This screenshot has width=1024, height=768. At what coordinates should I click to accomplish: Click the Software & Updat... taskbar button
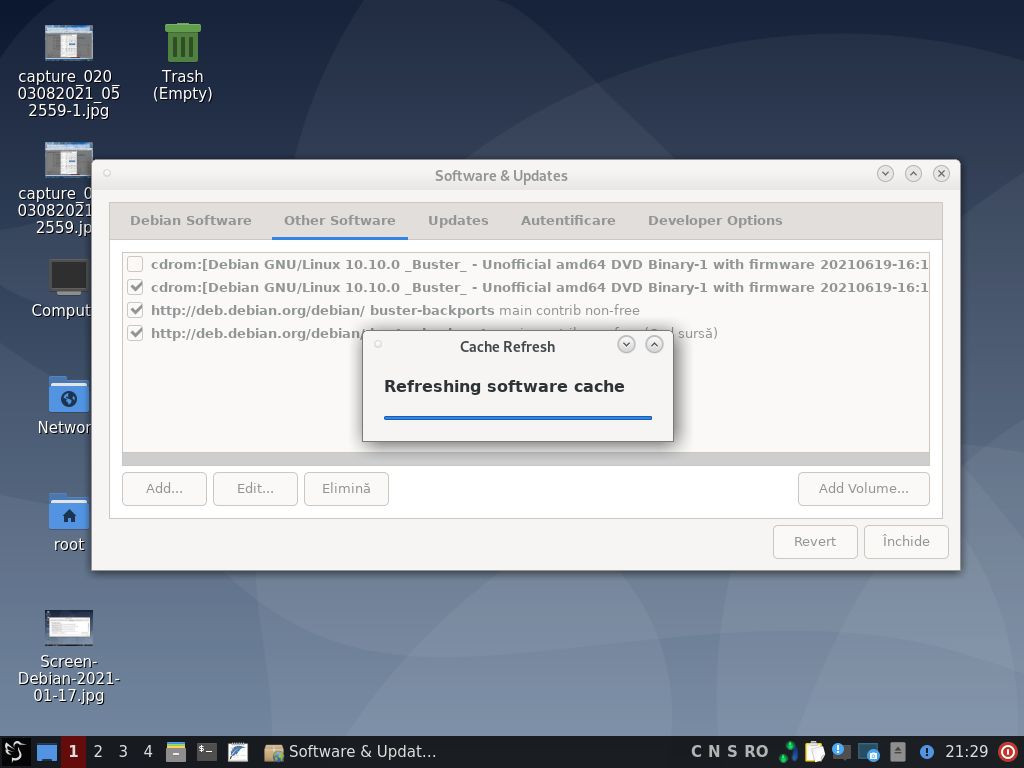click(x=351, y=752)
